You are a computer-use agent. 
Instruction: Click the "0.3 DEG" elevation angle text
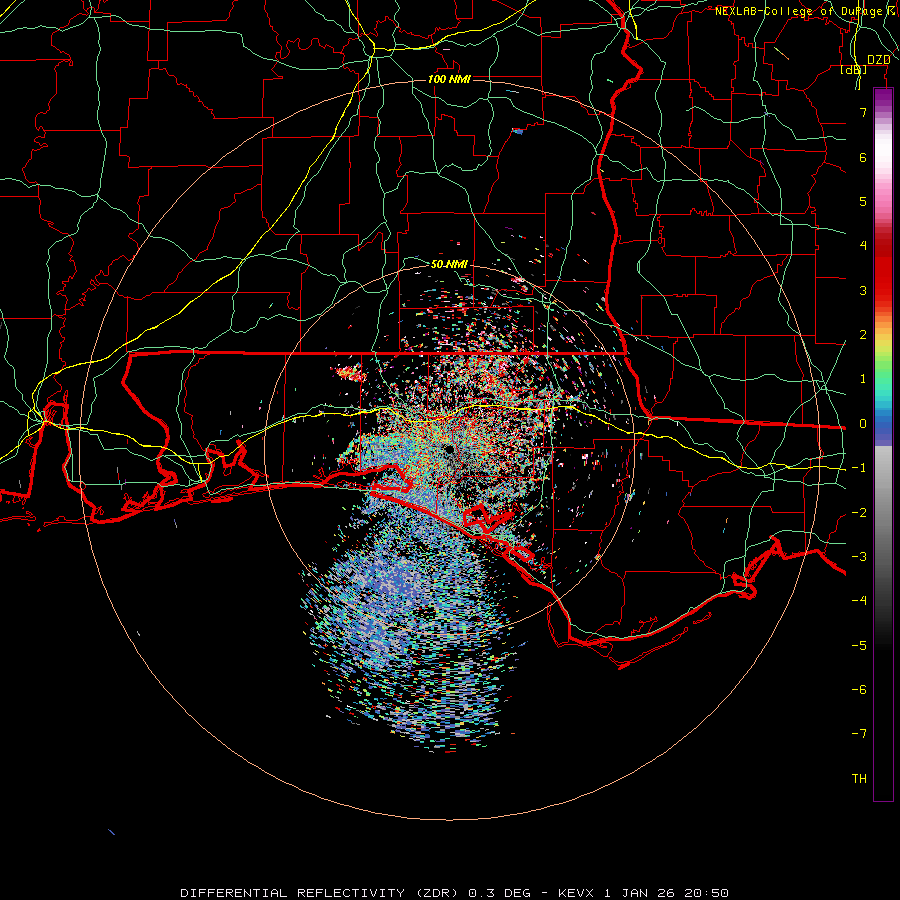pos(499,893)
